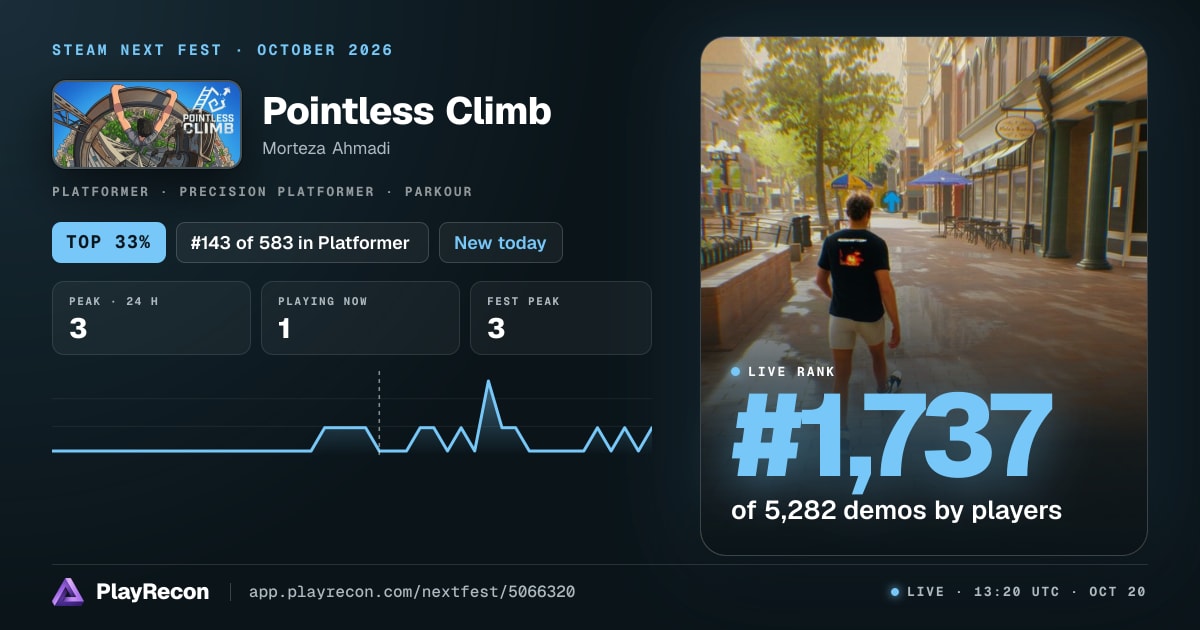The image size is (1200, 630).
Task: Select the Pointless Climb title
Action: 406,111
